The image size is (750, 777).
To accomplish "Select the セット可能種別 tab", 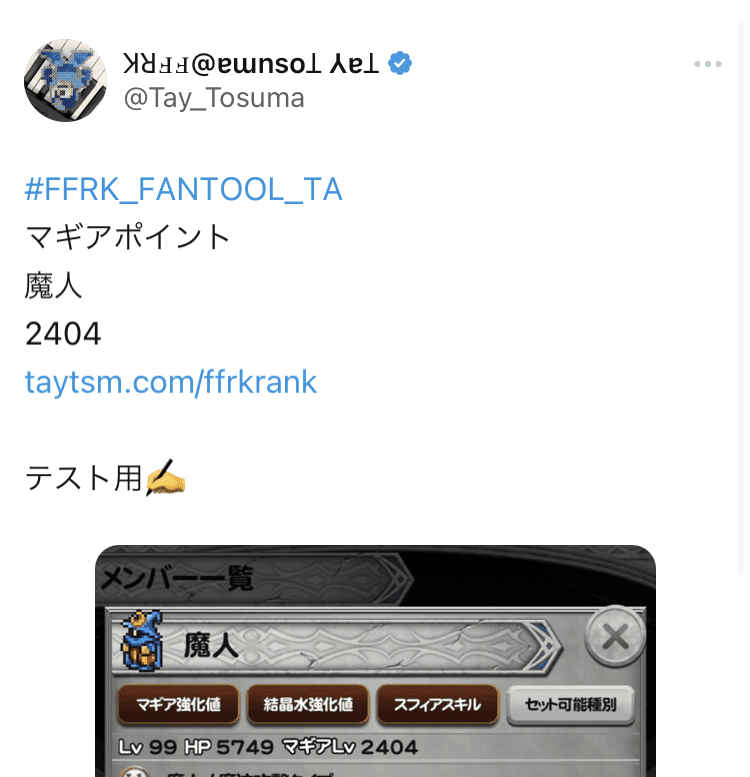I will 571,704.
